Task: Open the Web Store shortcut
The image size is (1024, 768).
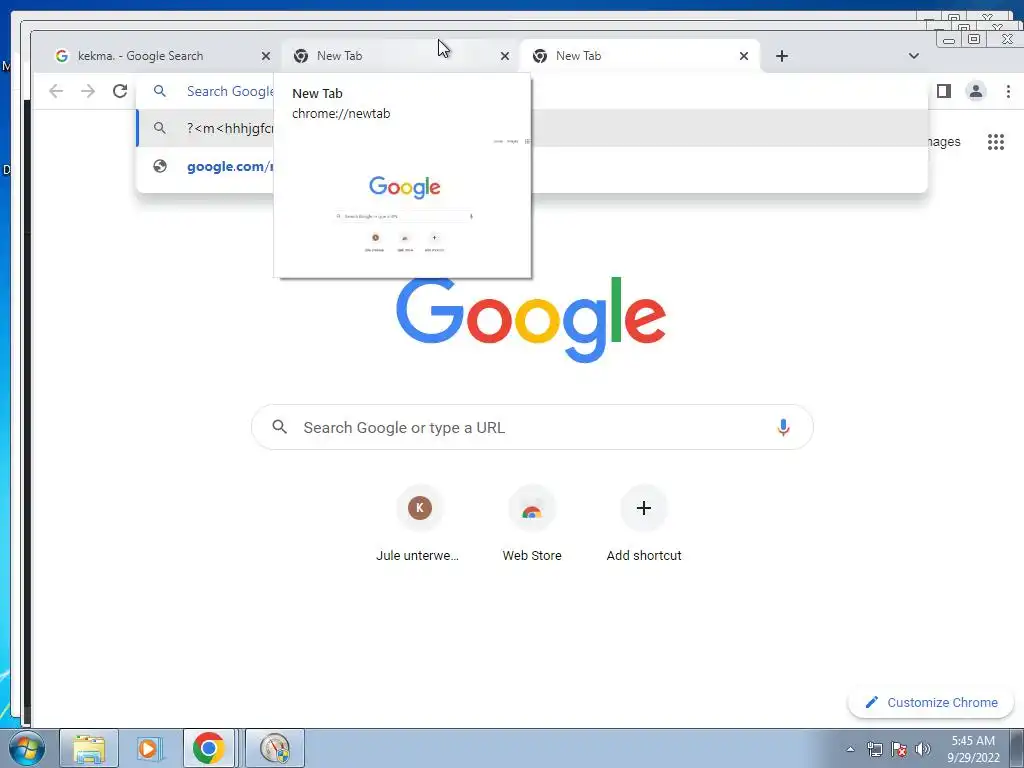Action: click(x=532, y=525)
